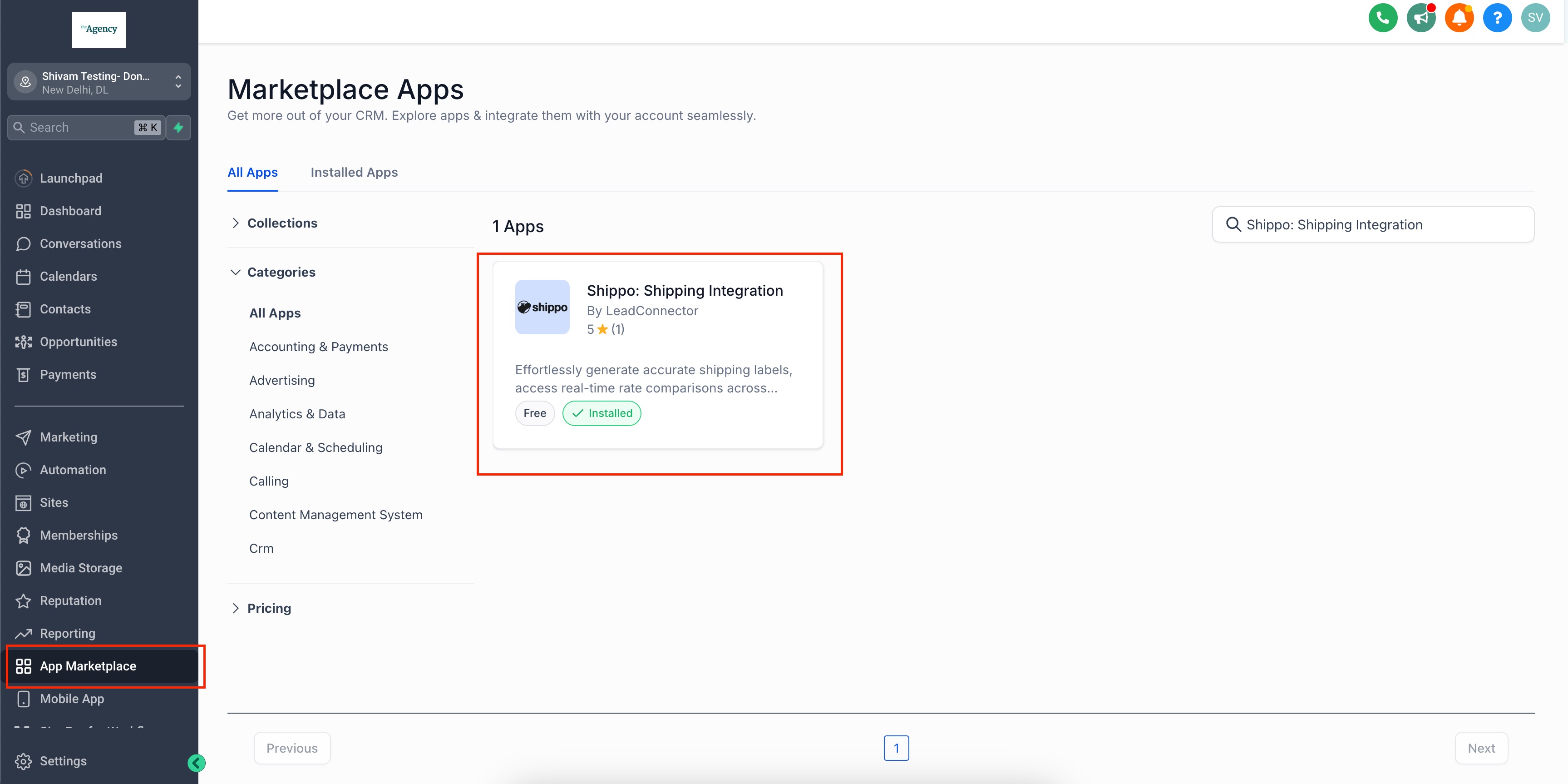Filter by Analytics & Data category
1568x784 pixels.
pyautogui.click(x=297, y=414)
